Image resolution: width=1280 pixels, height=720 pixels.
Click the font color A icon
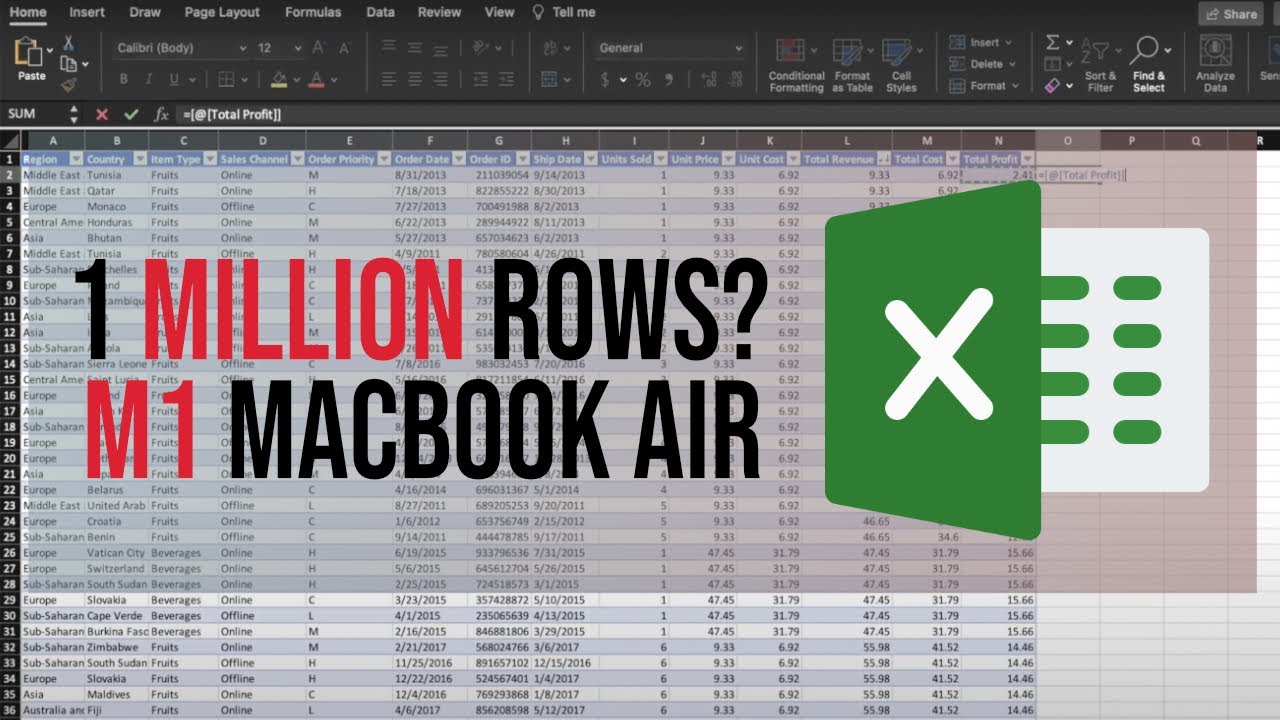[x=317, y=79]
